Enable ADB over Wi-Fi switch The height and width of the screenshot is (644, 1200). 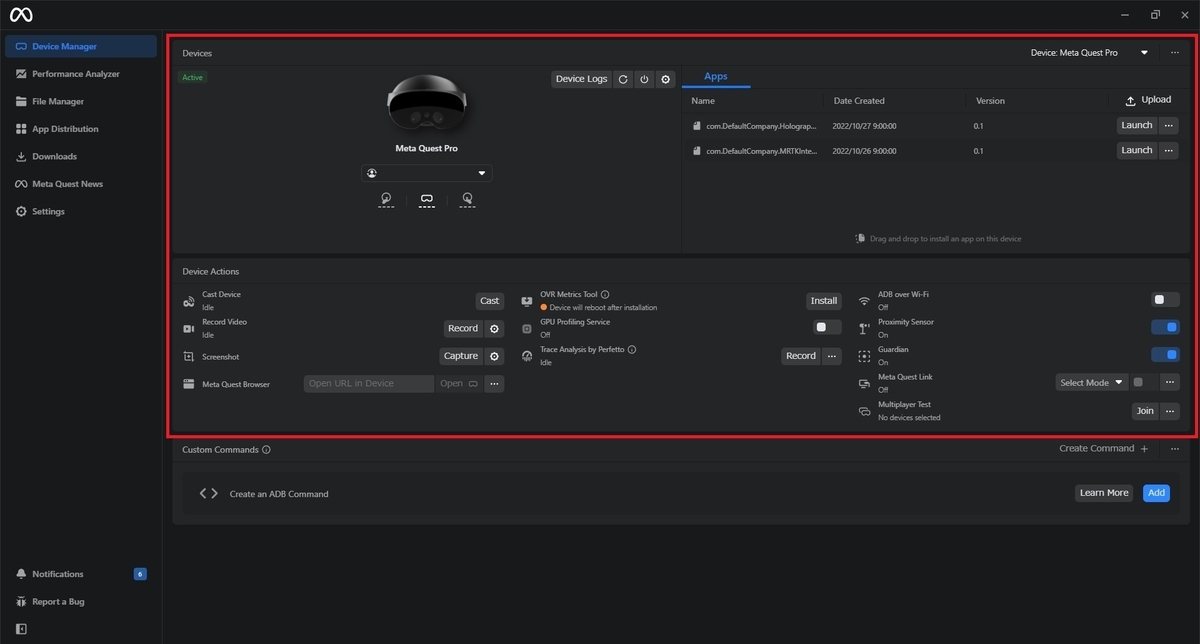click(1165, 299)
